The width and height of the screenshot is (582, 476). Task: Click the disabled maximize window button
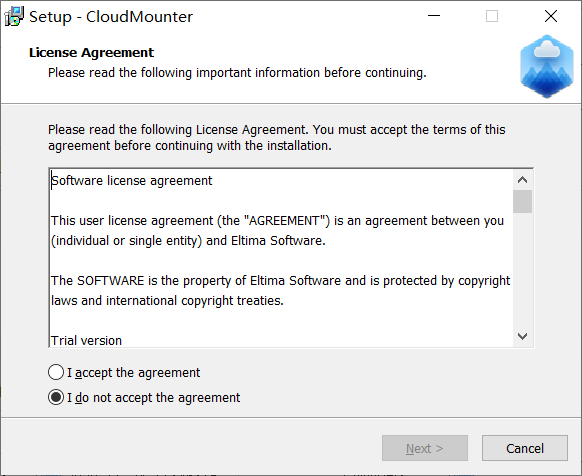coord(492,16)
